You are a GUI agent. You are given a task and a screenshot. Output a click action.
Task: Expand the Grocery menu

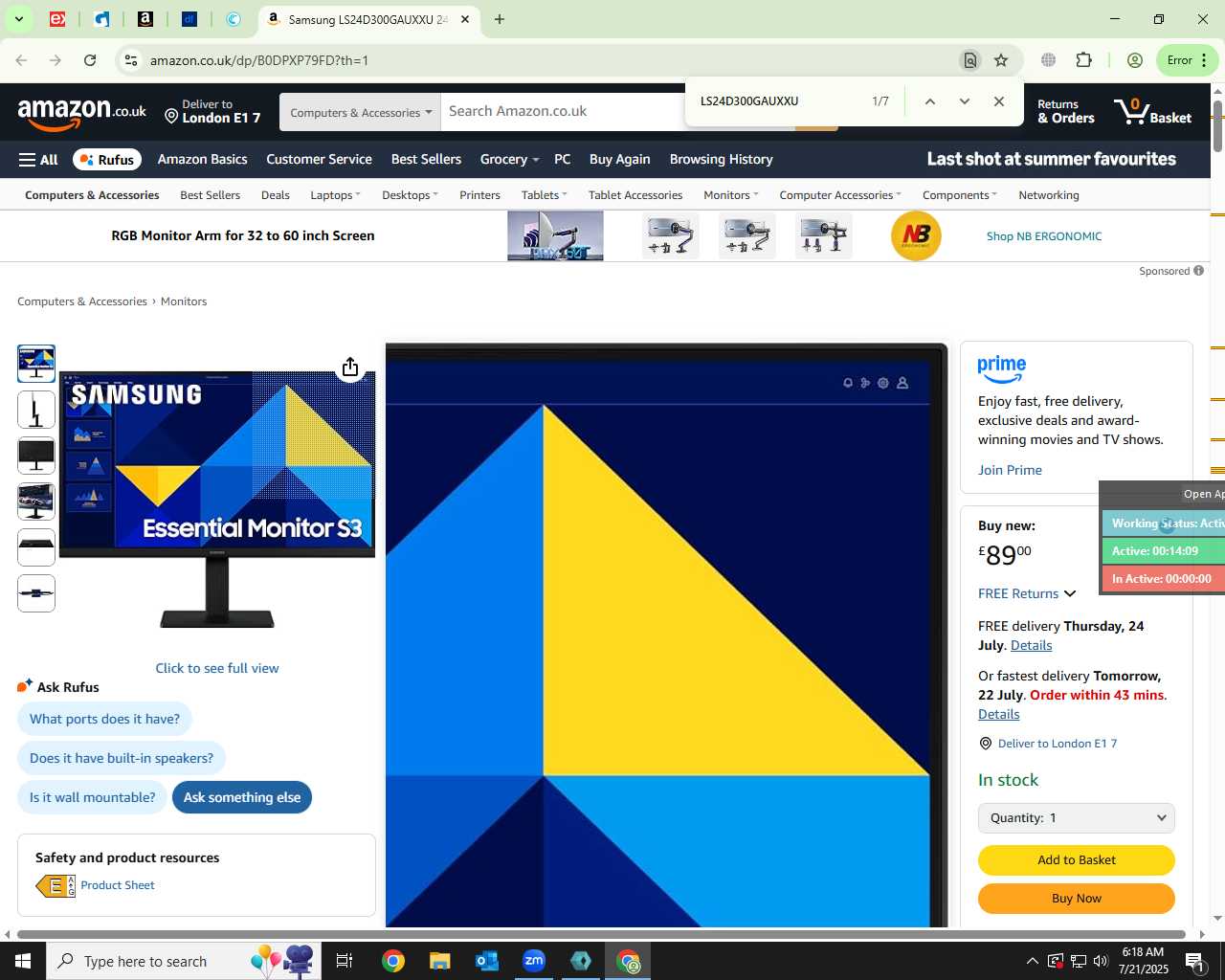(x=509, y=160)
